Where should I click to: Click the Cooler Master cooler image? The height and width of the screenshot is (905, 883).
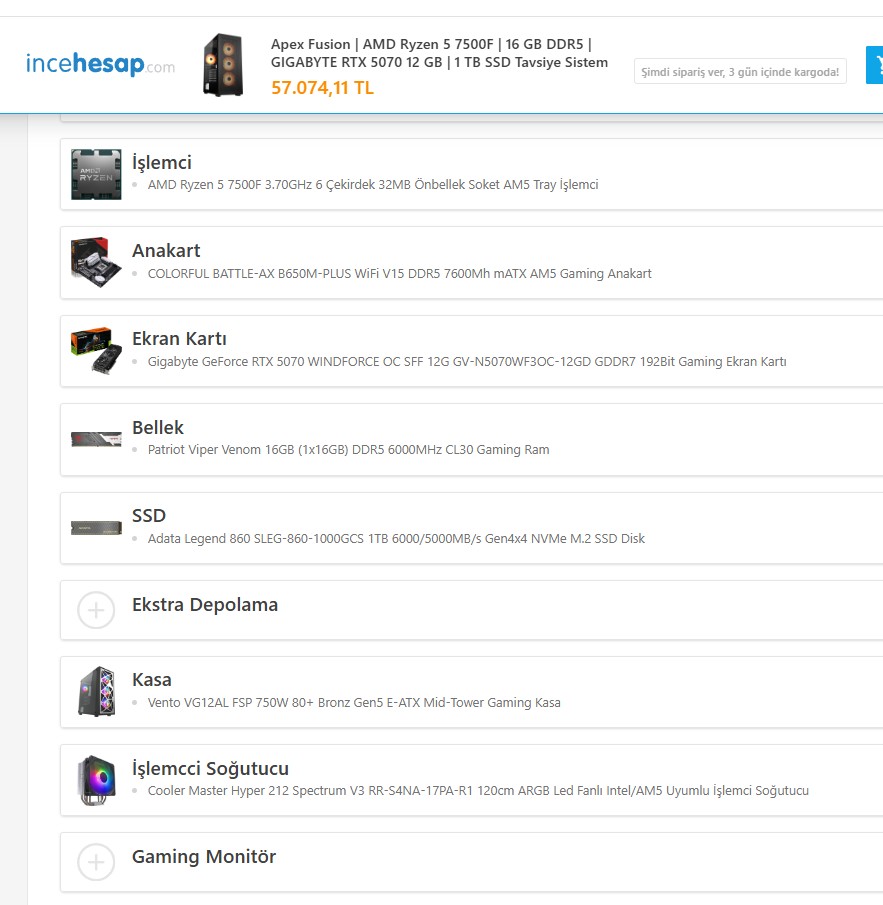[x=96, y=780]
